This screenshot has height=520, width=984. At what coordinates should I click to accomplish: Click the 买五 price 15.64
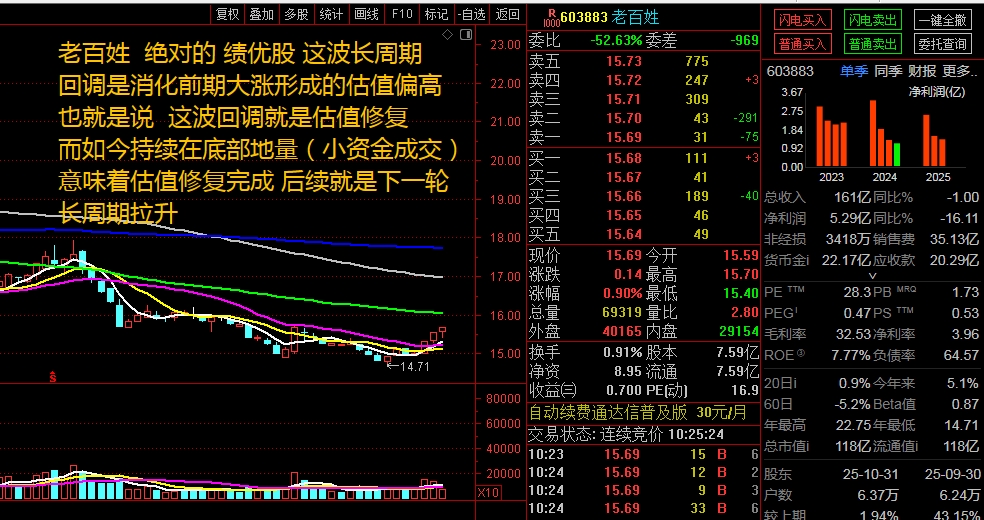tap(624, 234)
